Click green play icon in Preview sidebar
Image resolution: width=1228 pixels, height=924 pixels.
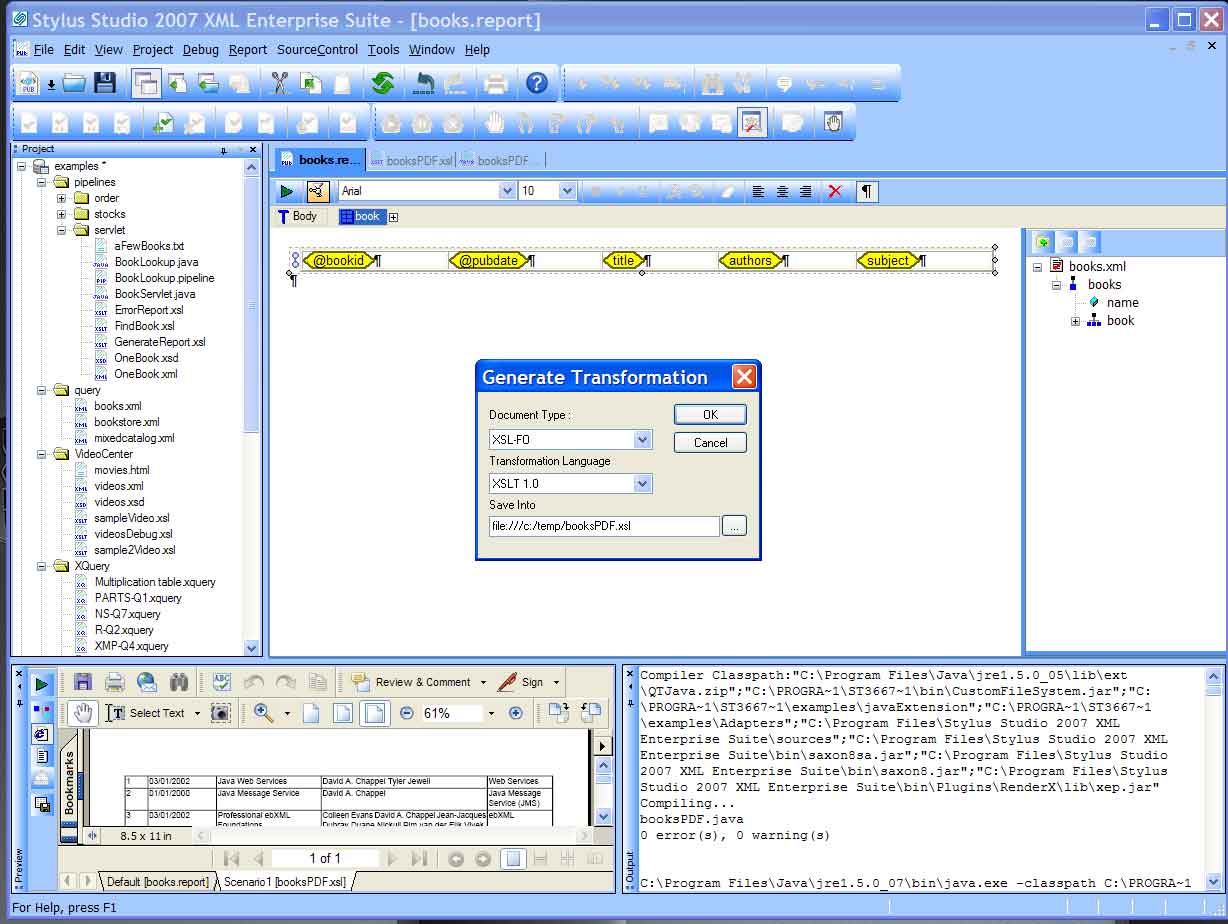click(41, 685)
